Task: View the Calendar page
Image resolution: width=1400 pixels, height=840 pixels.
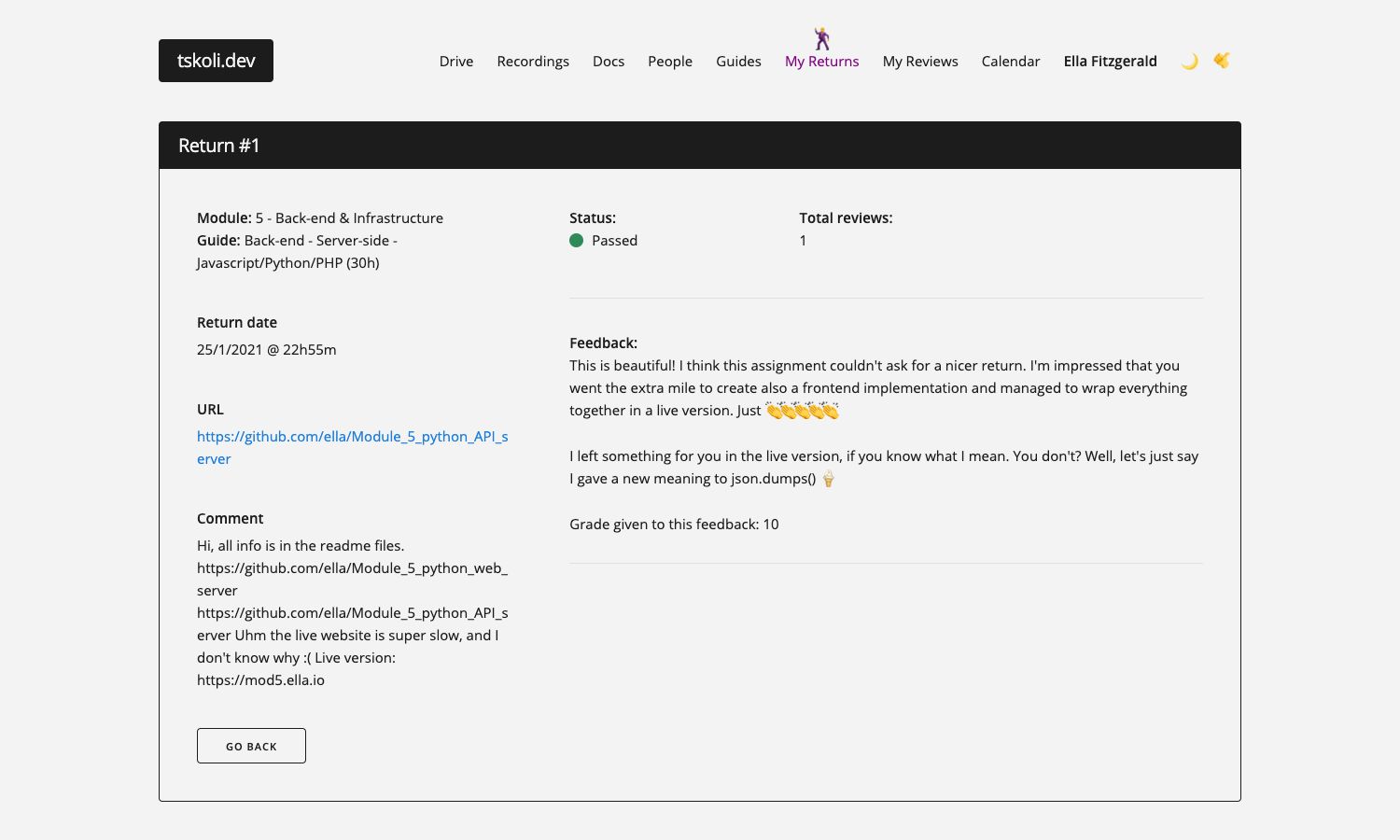Action: (1011, 62)
